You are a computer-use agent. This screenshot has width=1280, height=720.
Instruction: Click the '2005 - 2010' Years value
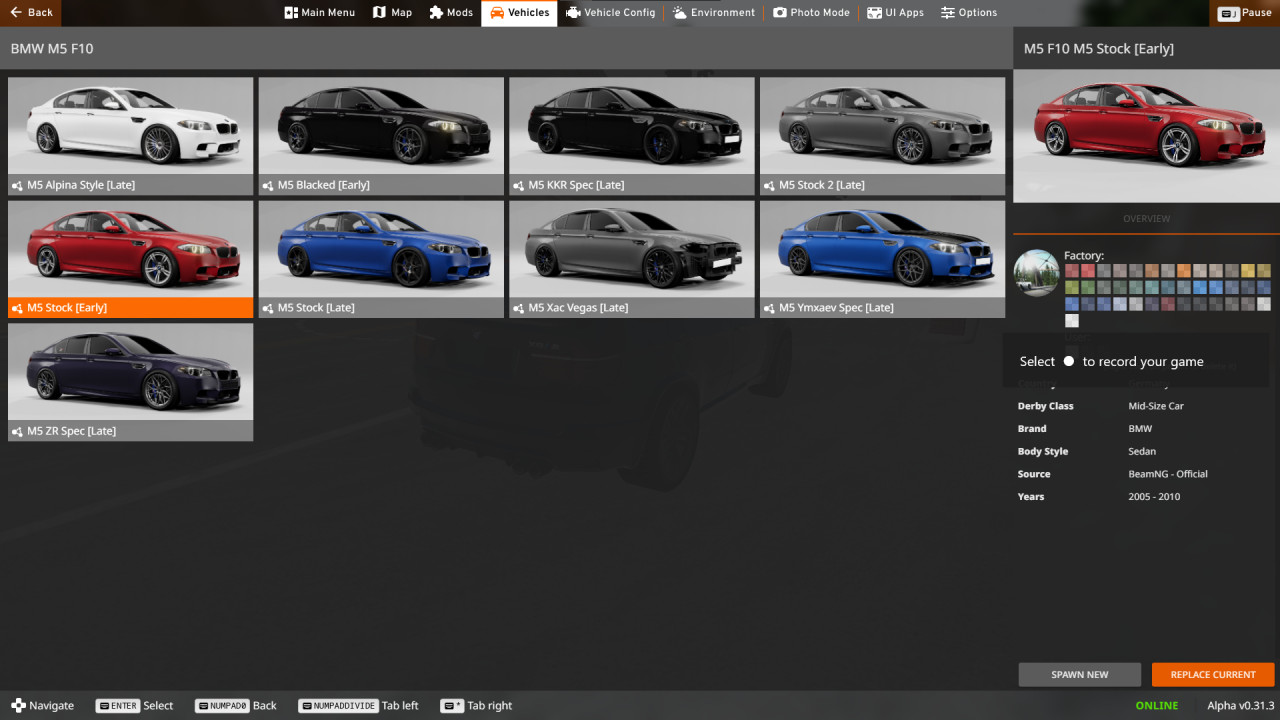point(1154,497)
